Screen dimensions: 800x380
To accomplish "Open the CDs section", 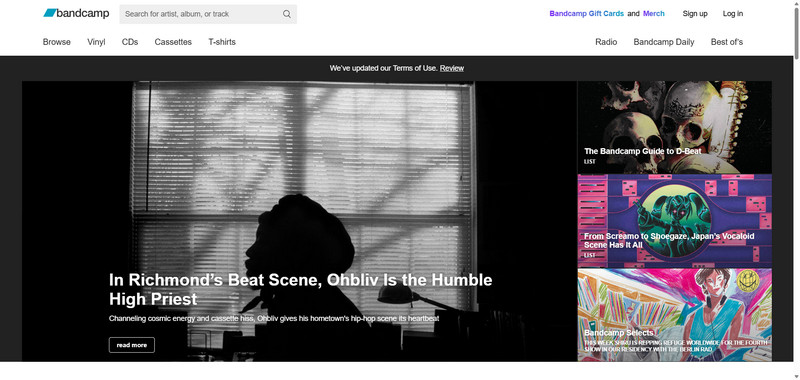I will (x=130, y=42).
